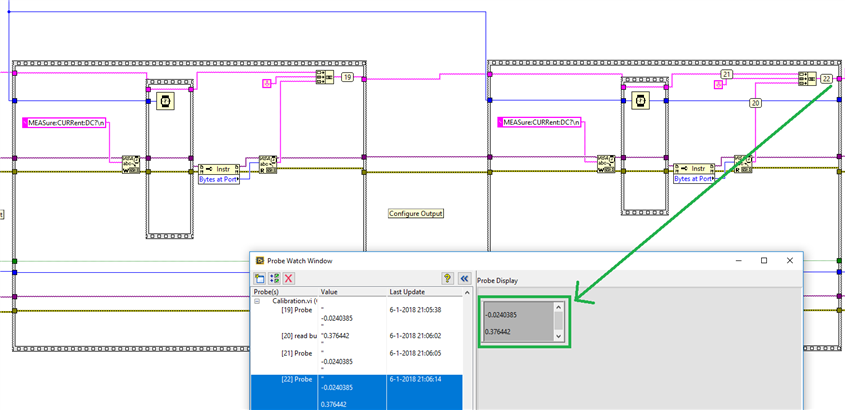
Task: Click timestamp 6-1-2018 21:06:02
Action: (x=415, y=335)
